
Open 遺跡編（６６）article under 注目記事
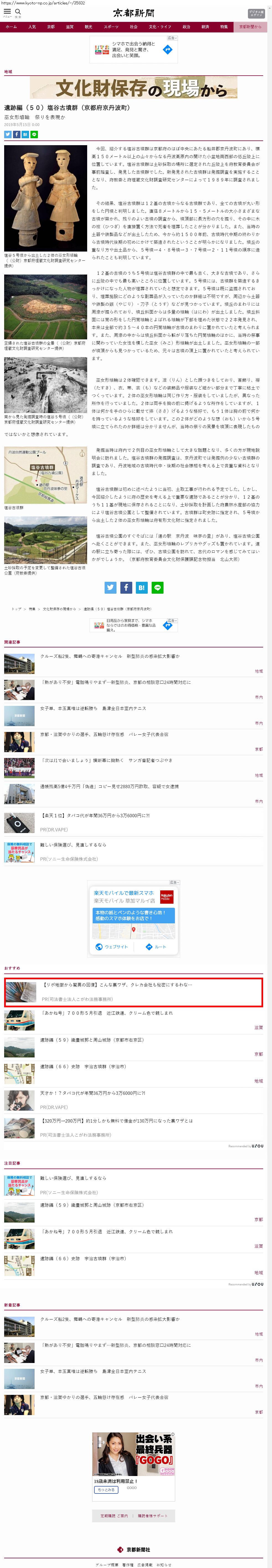point(83,1258)
